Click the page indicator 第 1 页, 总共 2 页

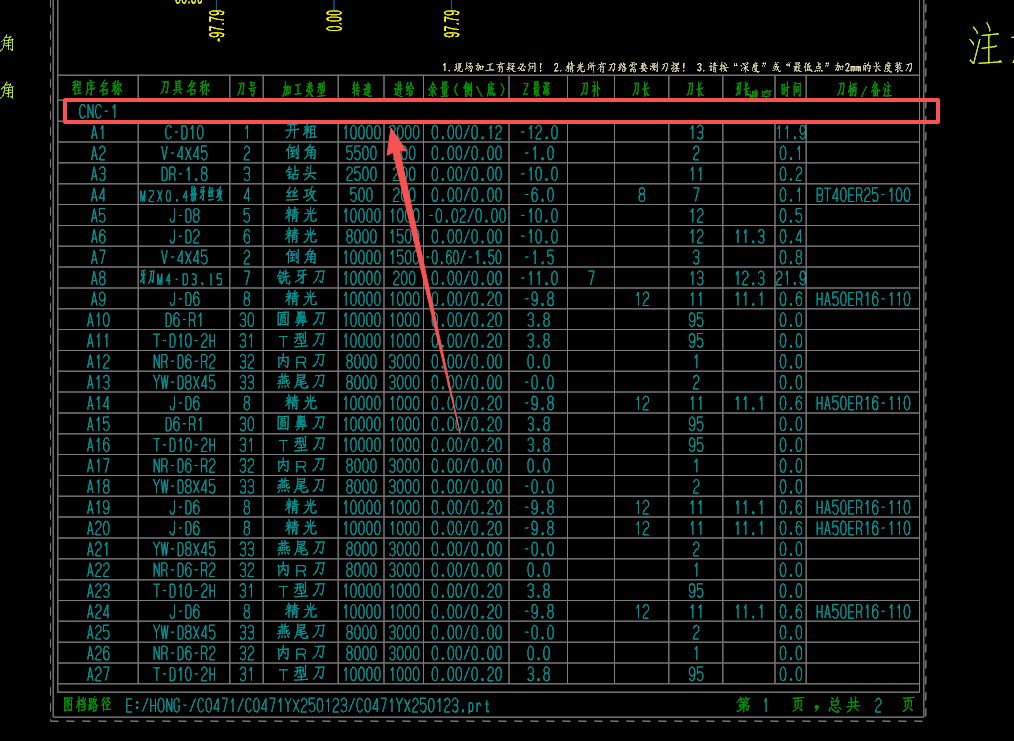point(826,705)
